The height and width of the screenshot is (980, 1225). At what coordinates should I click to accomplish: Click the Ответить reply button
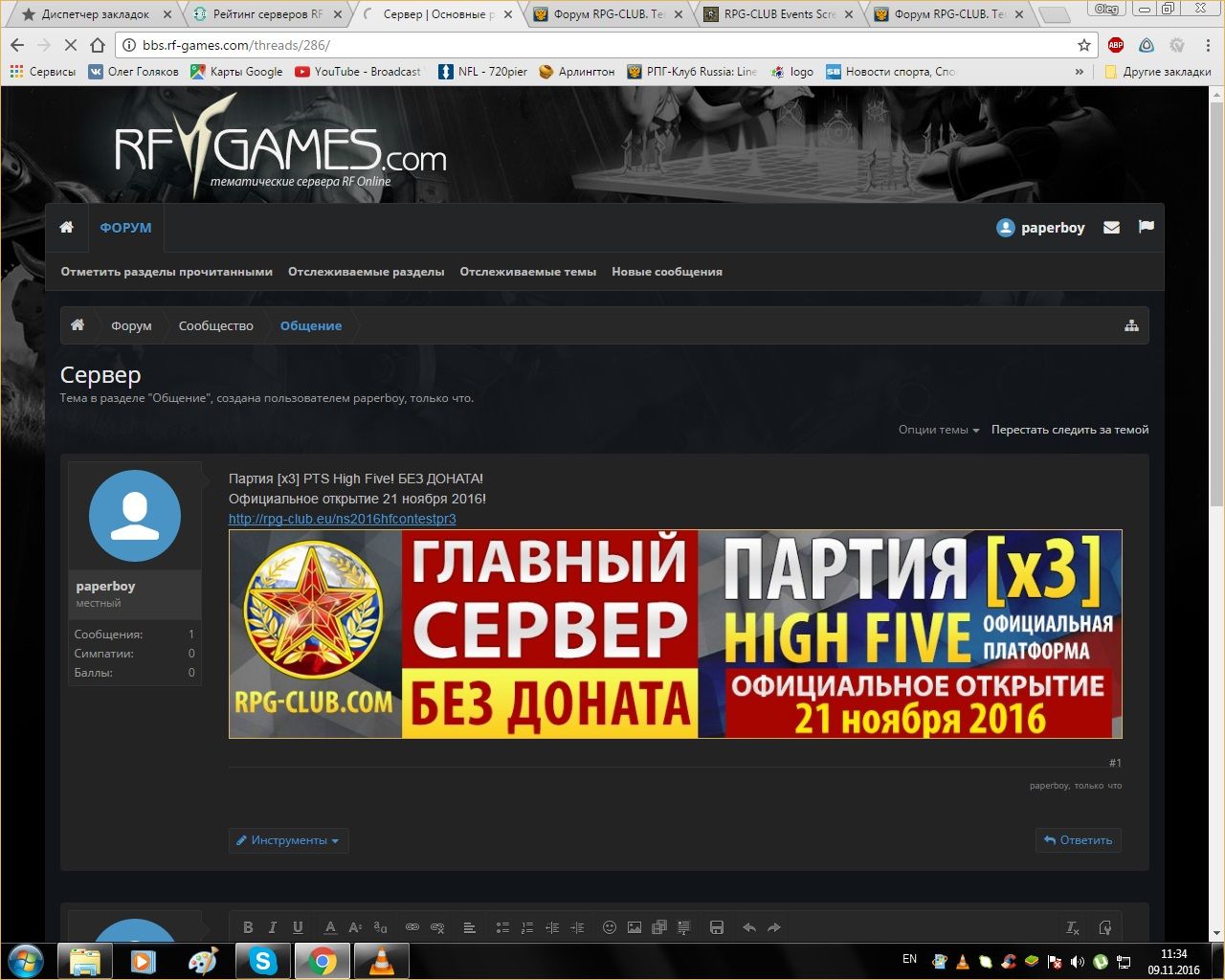tap(1079, 840)
